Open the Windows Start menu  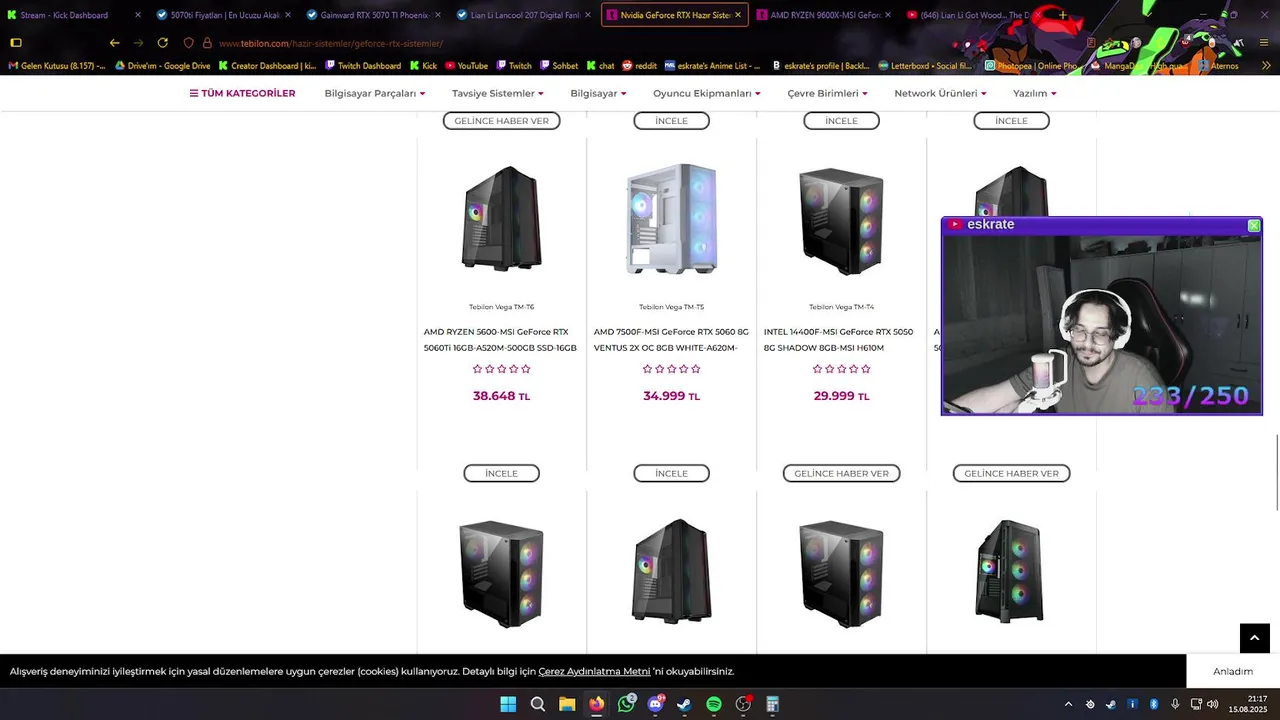(508, 704)
